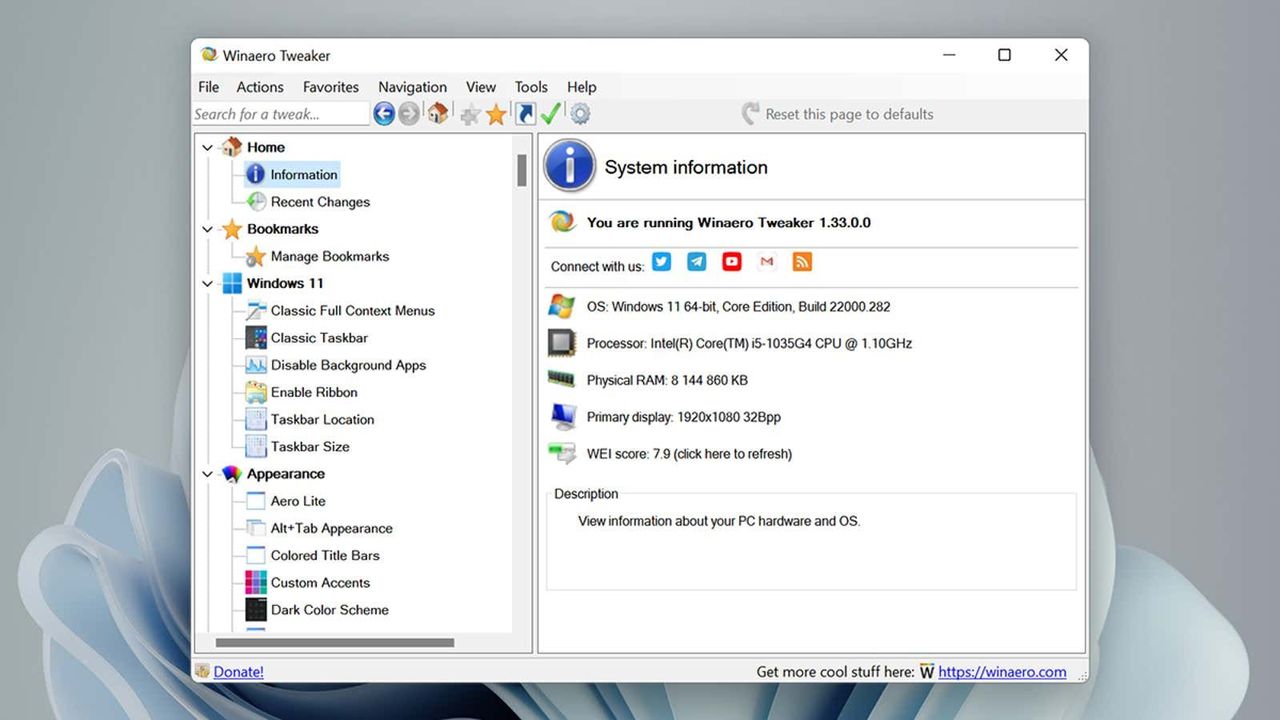This screenshot has height=720, width=1280.
Task: Click the Classic Taskbar icon in tree
Action: click(256, 337)
